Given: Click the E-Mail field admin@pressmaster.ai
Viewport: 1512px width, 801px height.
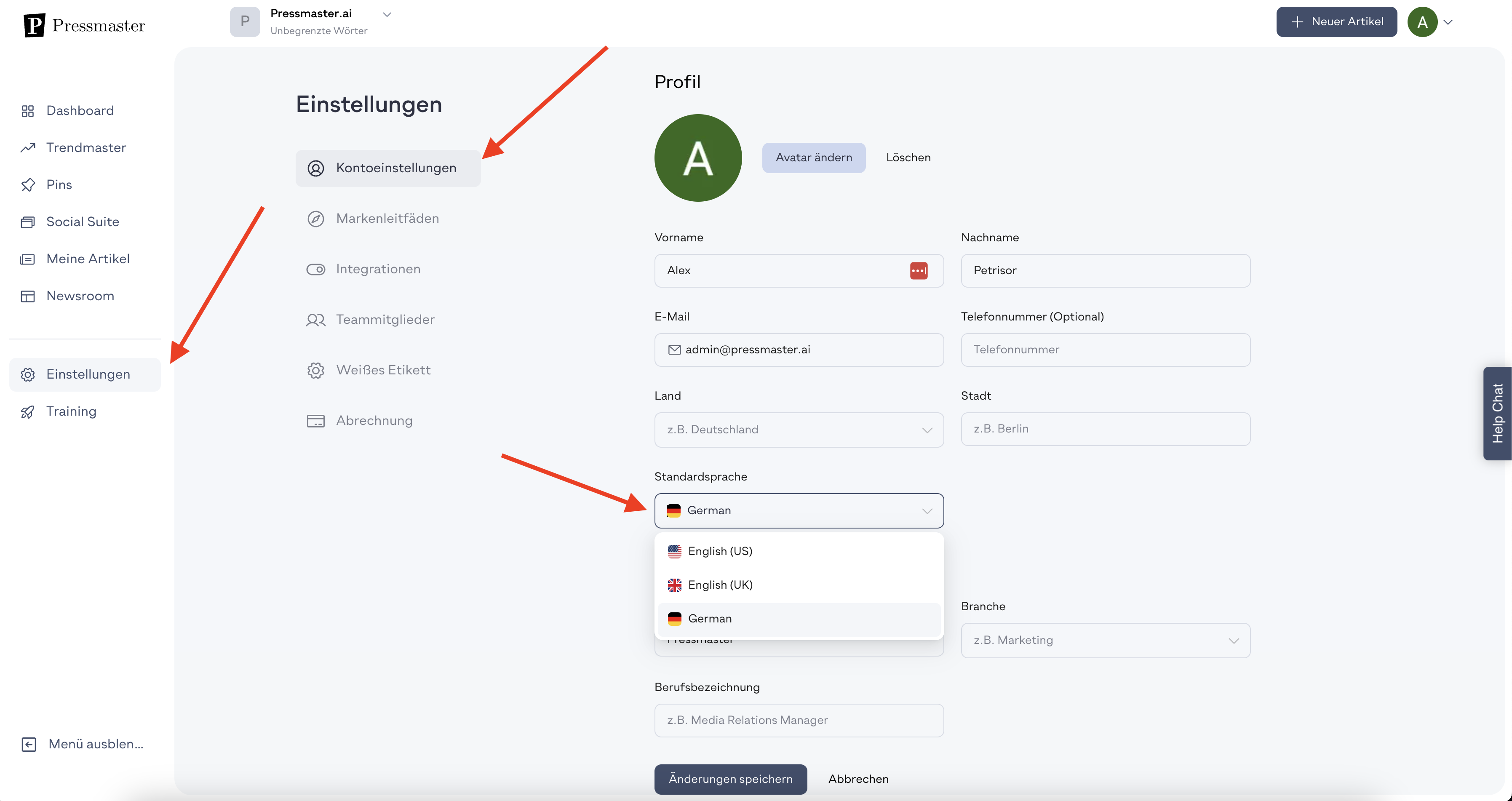Looking at the screenshot, I should pyautogui.click(x=799, y=350).
